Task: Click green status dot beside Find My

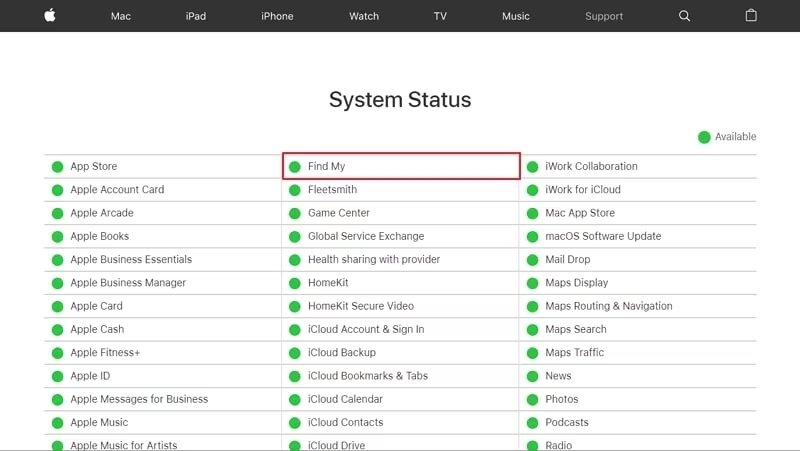Action: [x=295, y=167]
